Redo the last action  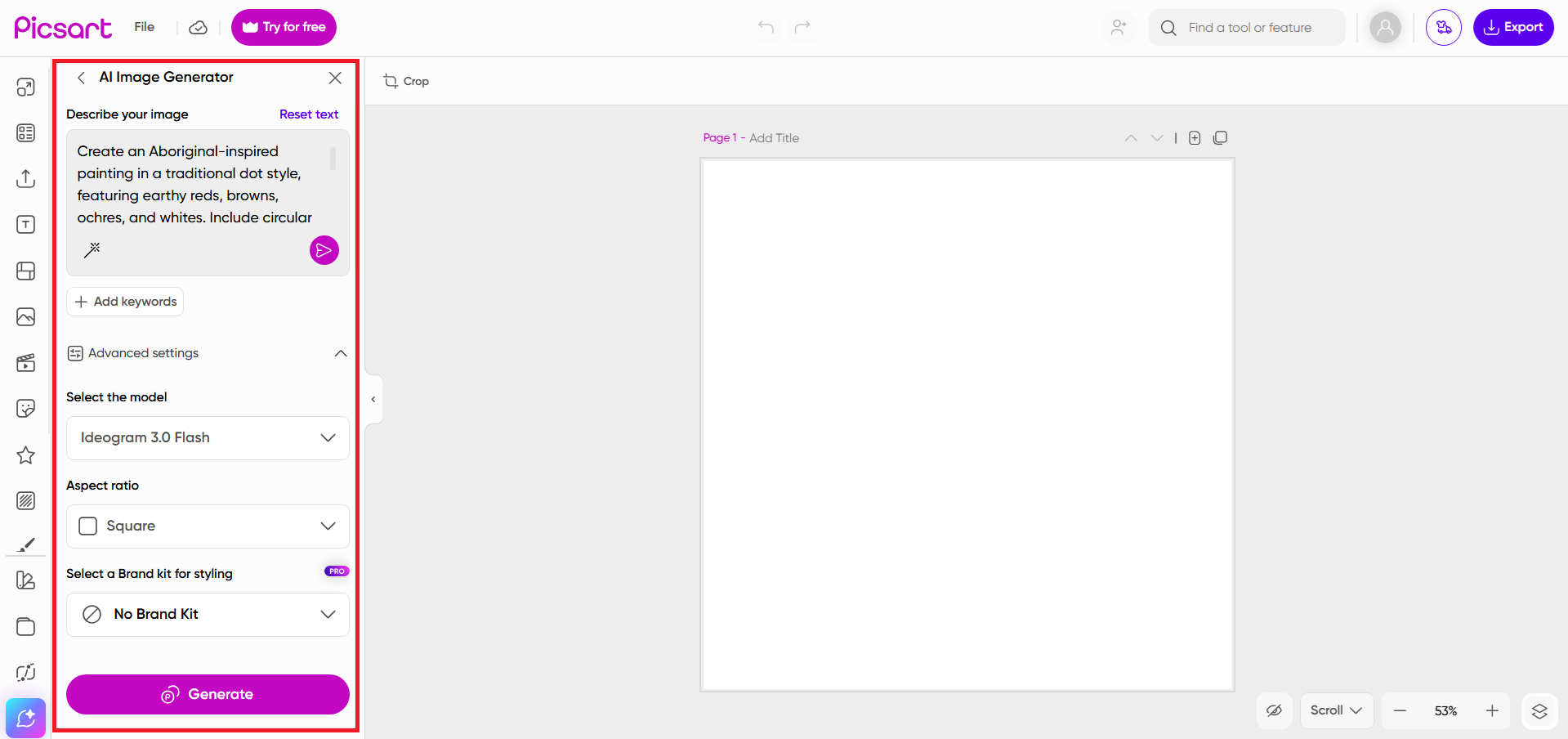tap(802, 27)
